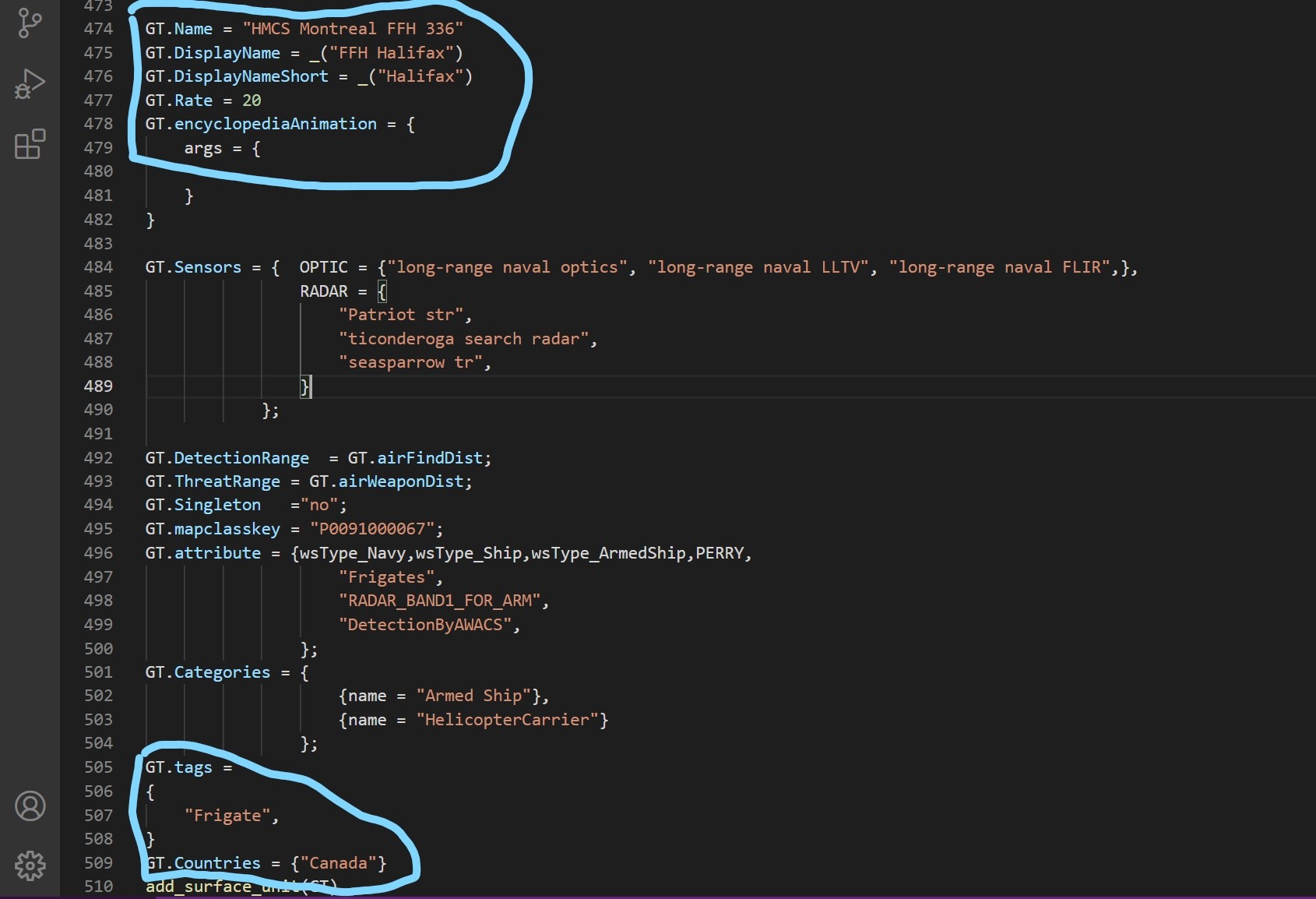1316x899 pixels.
Task: Click GT.airWeaponDist value
Action: tap(386, 481)
